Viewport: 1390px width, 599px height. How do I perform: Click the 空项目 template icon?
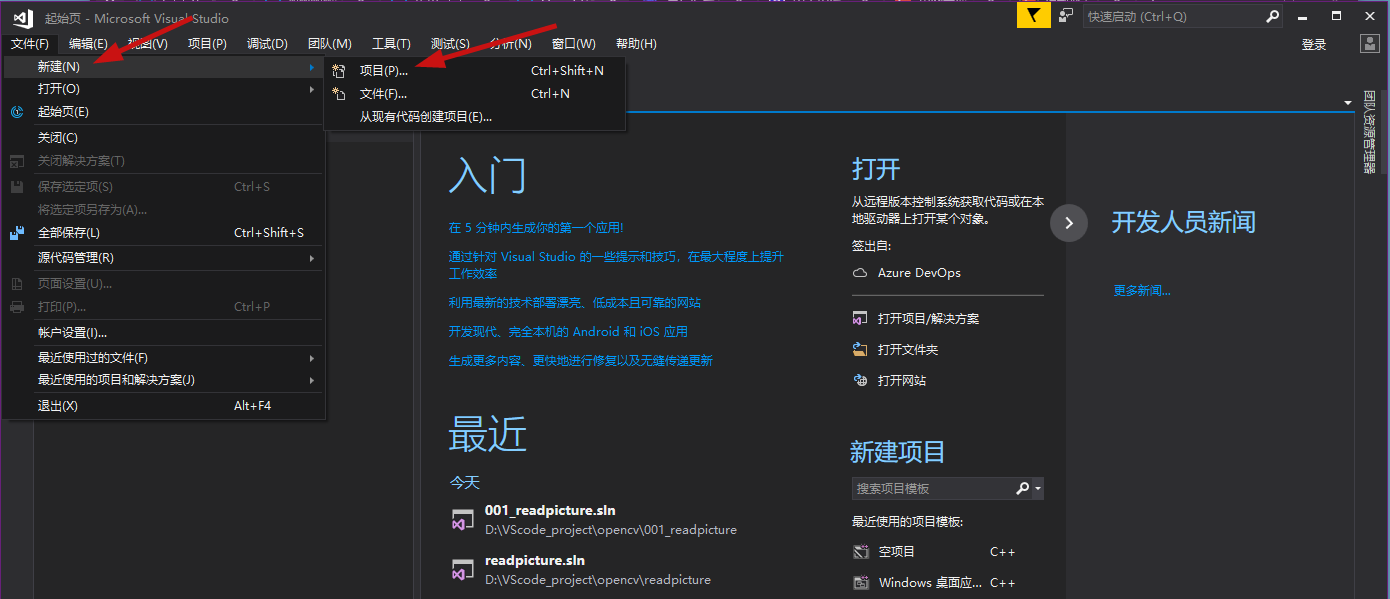(861, 552)
